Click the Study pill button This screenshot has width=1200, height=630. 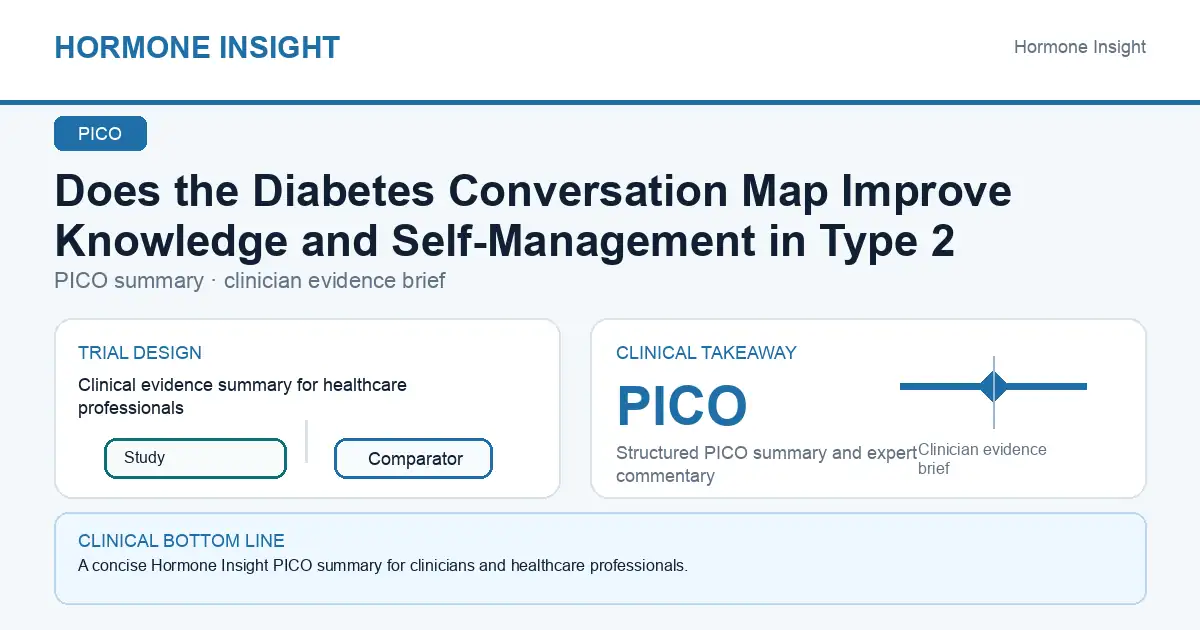pyautogui.click(x=195, y=458)
